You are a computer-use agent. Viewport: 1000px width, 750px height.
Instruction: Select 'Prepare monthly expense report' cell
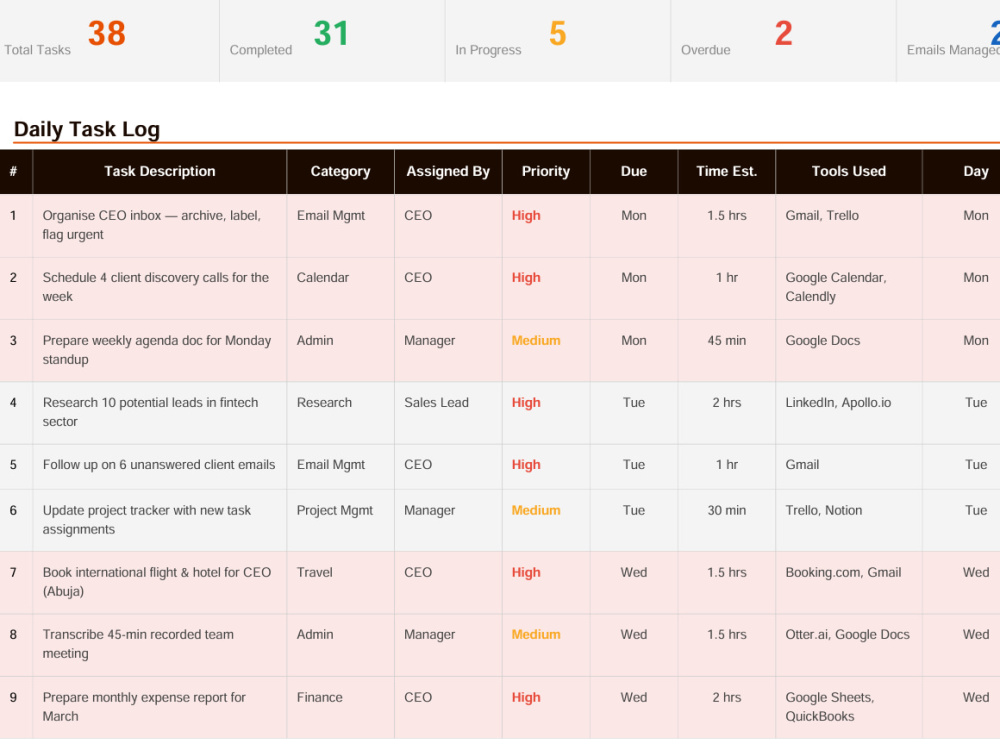pyautogui.click(x=159, y=707)
